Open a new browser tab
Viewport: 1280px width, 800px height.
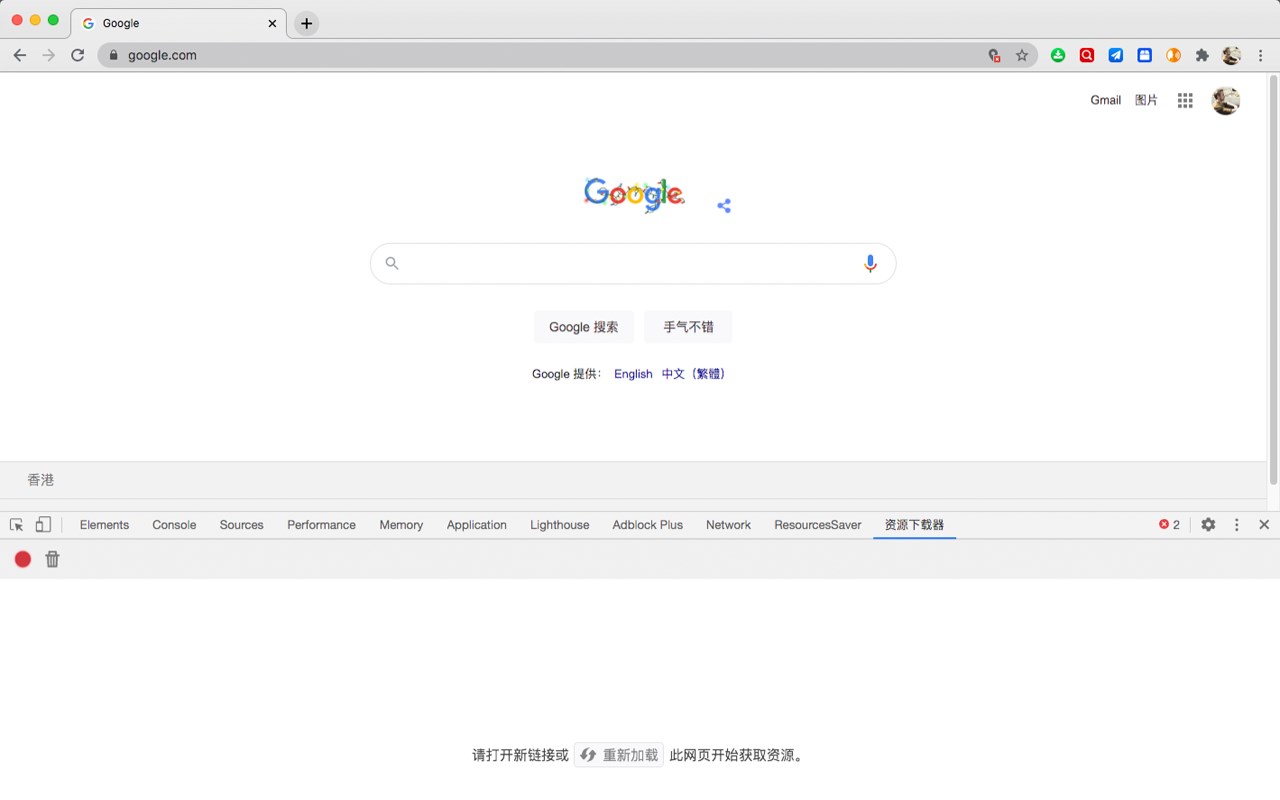[307, 23]
